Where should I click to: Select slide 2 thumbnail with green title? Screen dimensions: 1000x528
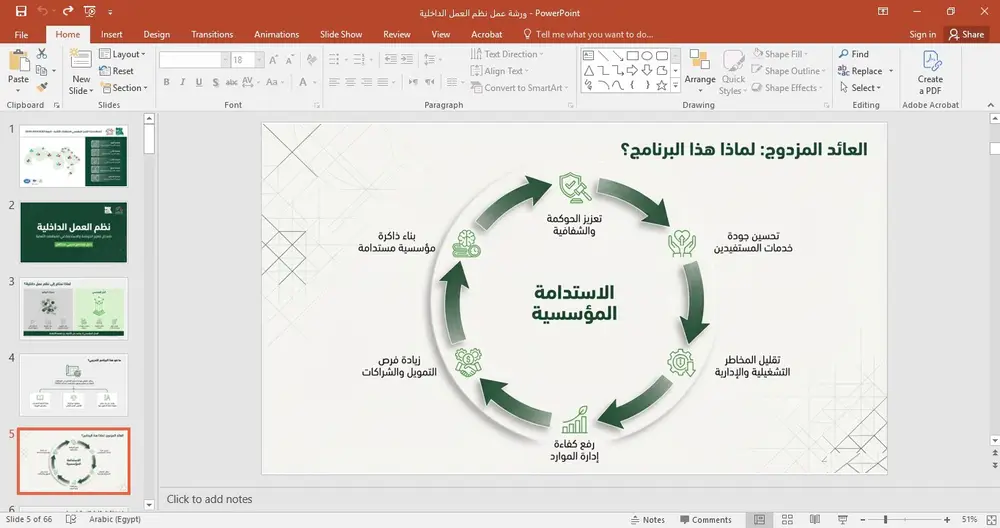point(74,233)
